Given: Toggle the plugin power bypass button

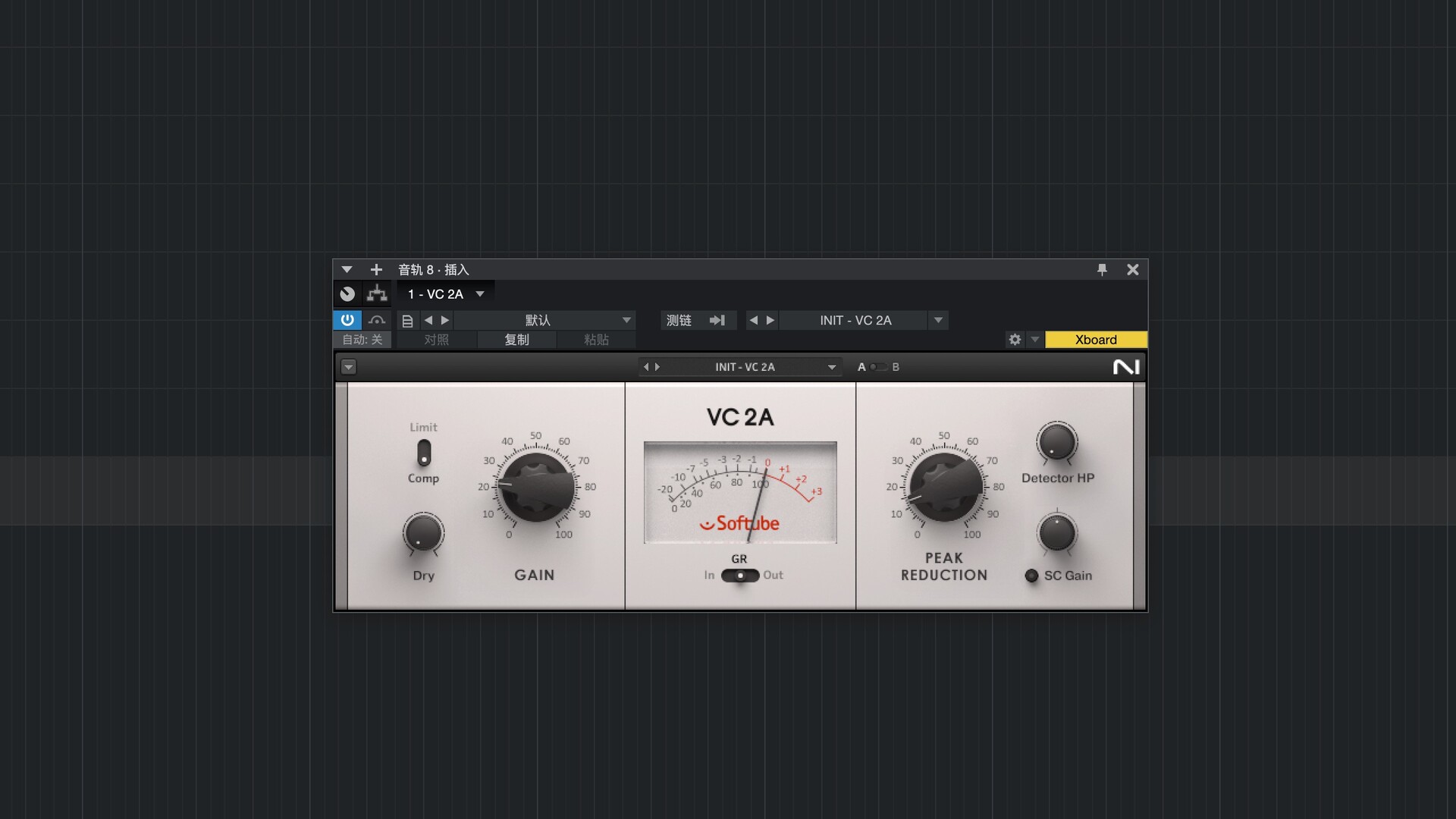Looking at the screenshot, I should 347,320.
